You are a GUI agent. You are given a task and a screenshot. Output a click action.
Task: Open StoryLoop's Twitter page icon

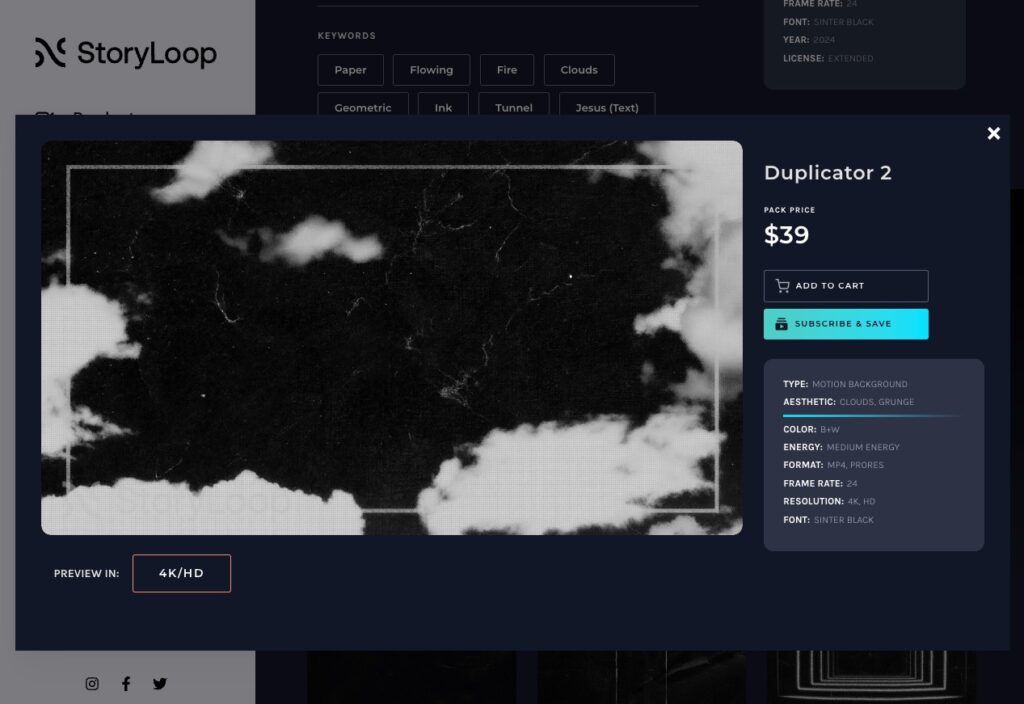[160, 684]
